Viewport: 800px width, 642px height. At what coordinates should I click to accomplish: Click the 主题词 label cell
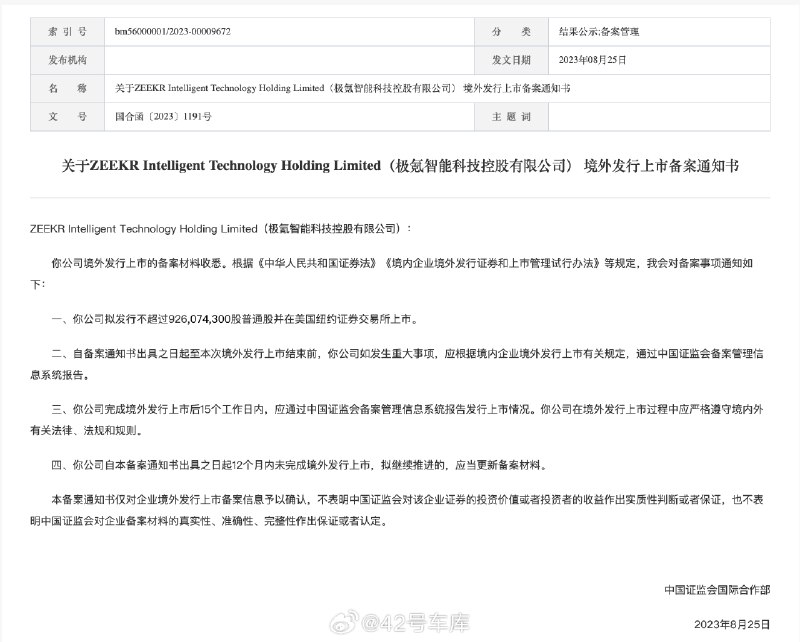(x=511, y=117)
